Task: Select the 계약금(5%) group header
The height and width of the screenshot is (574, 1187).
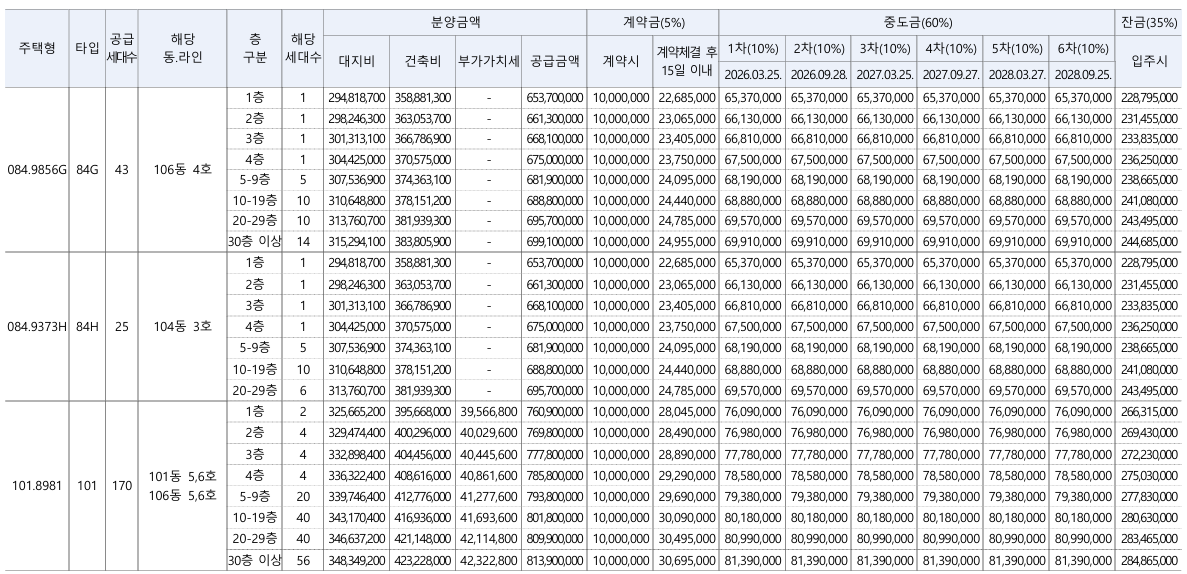Action: pyautogui.click(x=653, y=23)
